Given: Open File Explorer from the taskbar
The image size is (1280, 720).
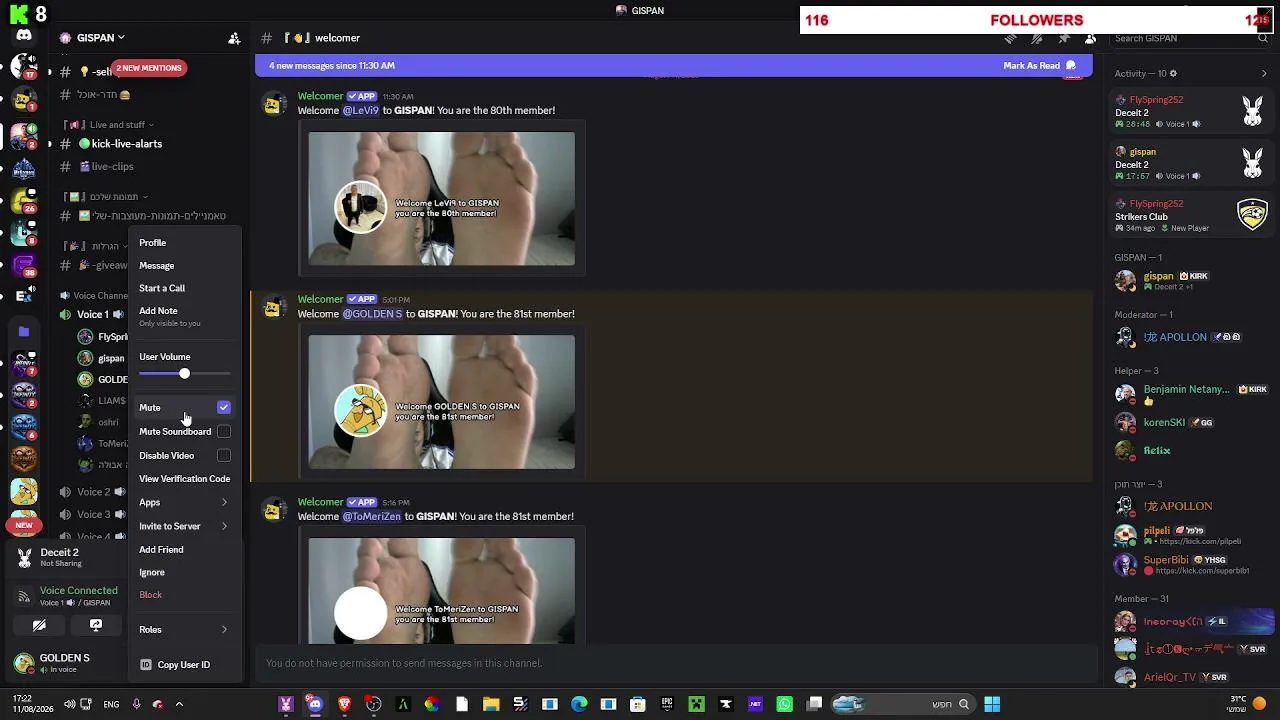Looking at the screenshot, I should (491, 704).
